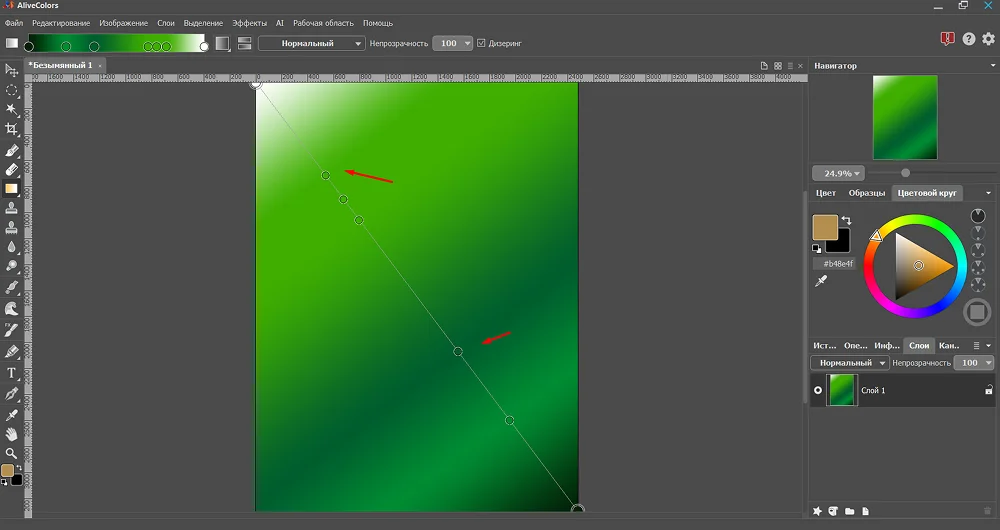
Task: Select the Move tool in the left toolbar
Action: coord(11,70)
